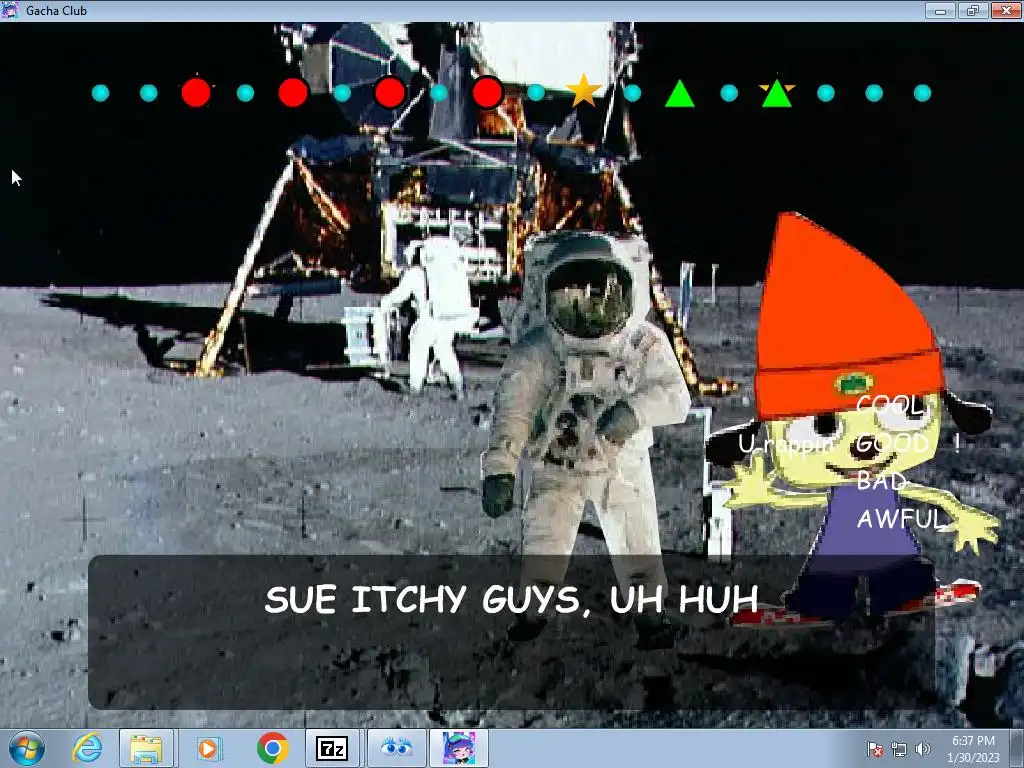The image size is (1024, 768).
Task: Launch Google Chrome from the taskbar
Action: [273, 748]
